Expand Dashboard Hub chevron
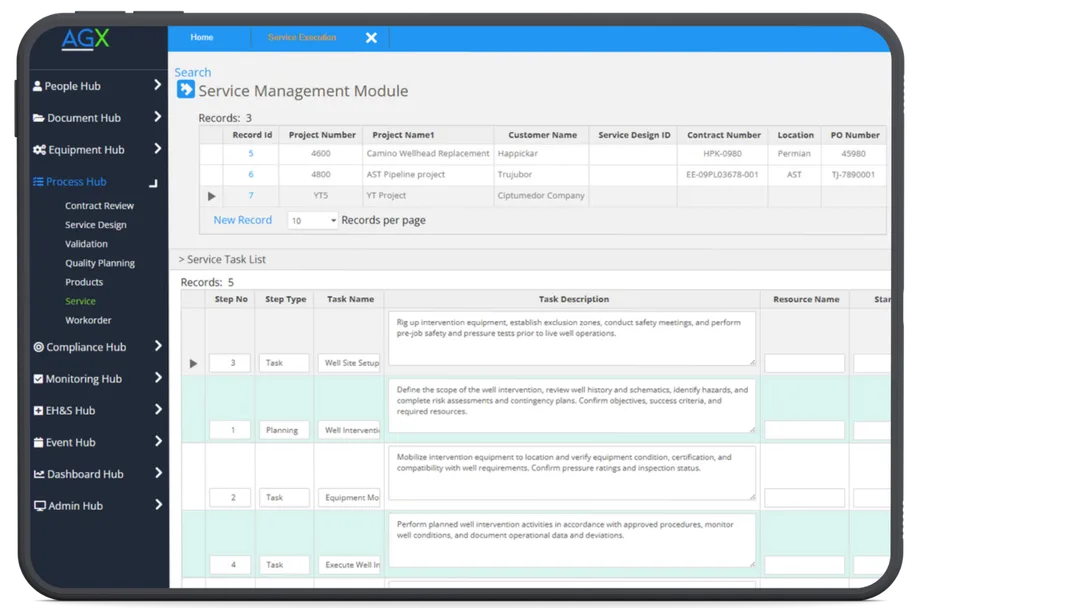Image resolution: width=1080 pixels, height=608 pixels. click(158, 472)
